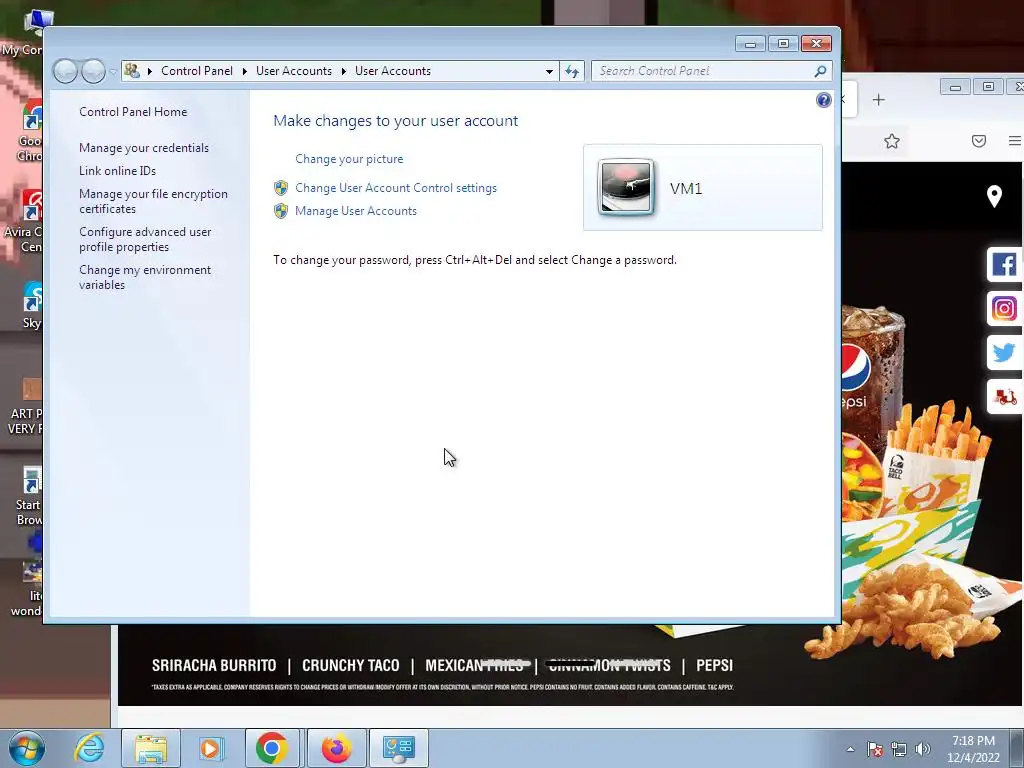
Task: Click the Start Browser desktop shortcut
Action: (x=27, y=494)
